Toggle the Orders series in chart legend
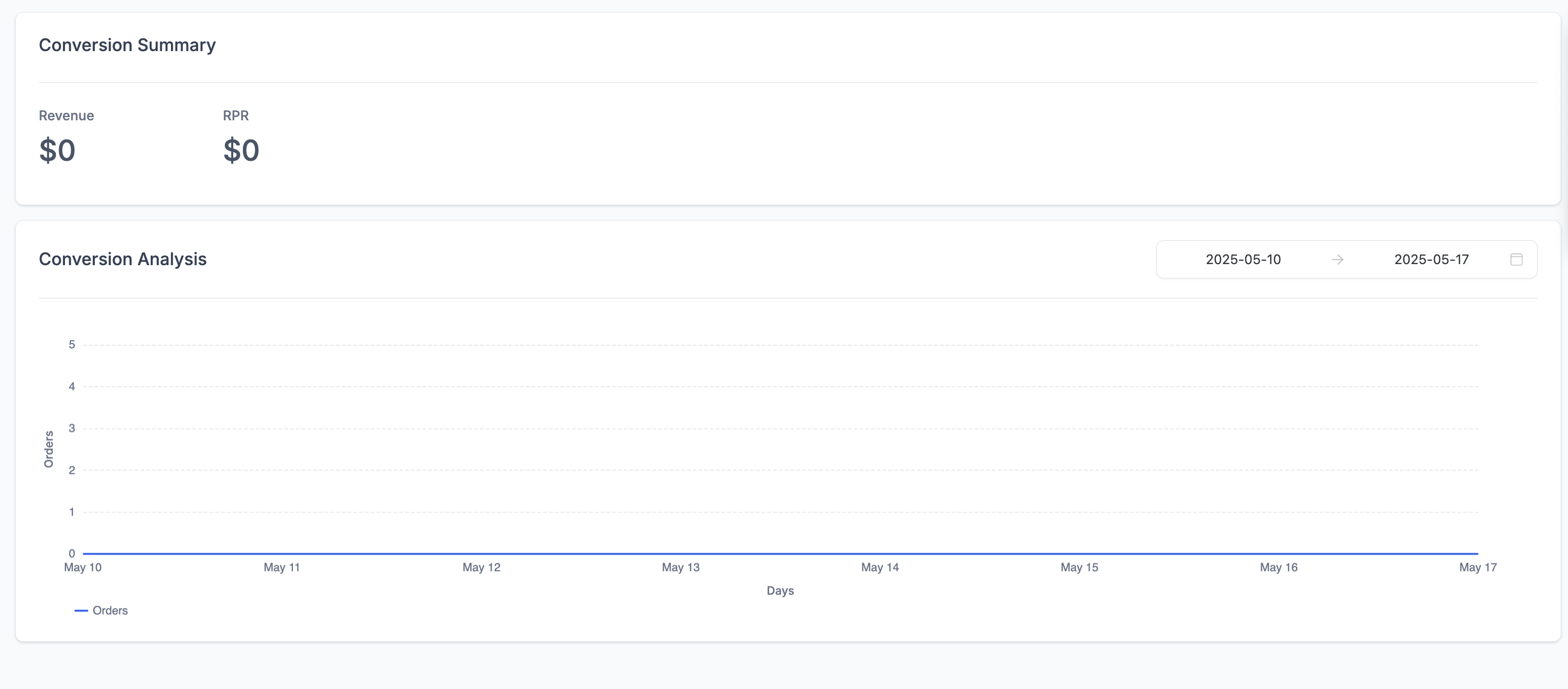 point(110,611)
